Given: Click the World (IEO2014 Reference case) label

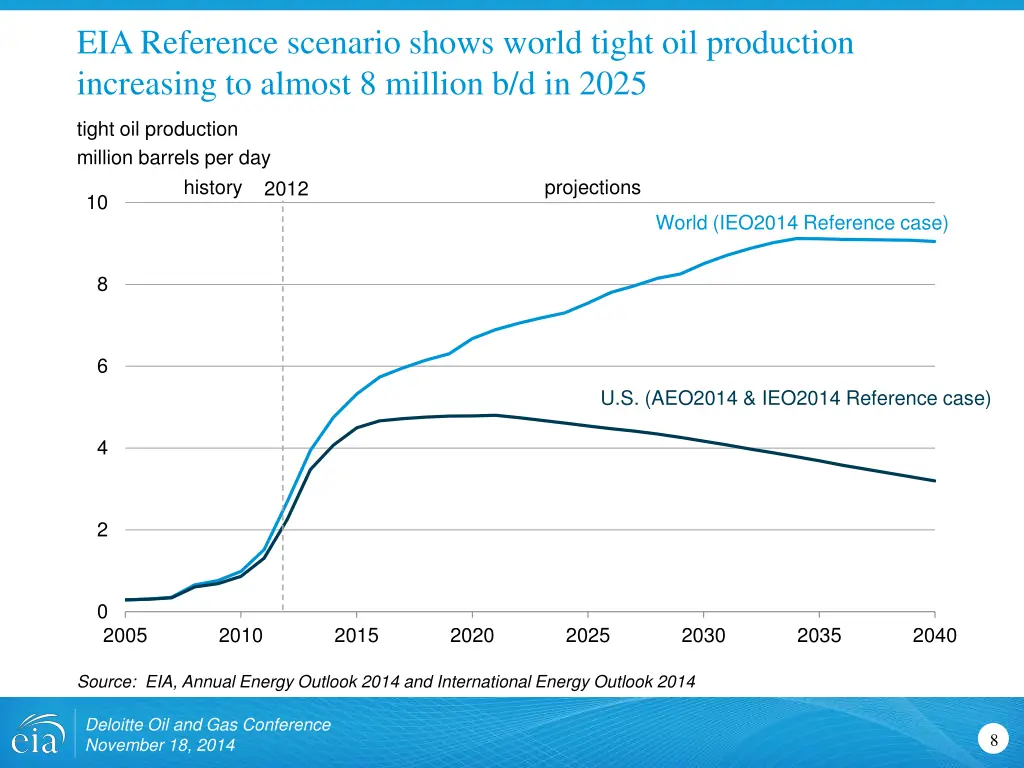Looking at the screenshot, I should coord(801,223).
